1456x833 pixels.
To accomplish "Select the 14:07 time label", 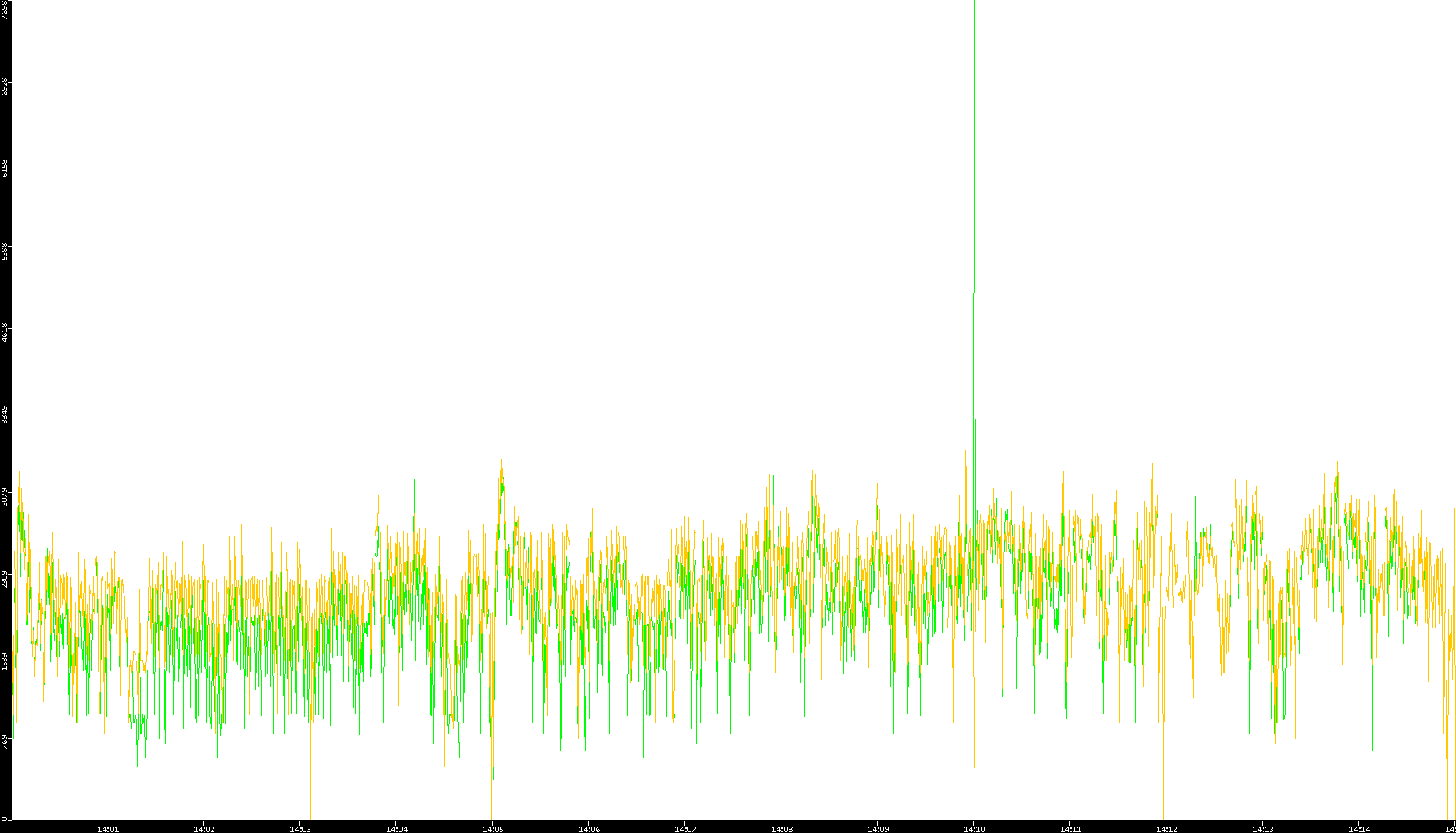I will pos(685,829).
